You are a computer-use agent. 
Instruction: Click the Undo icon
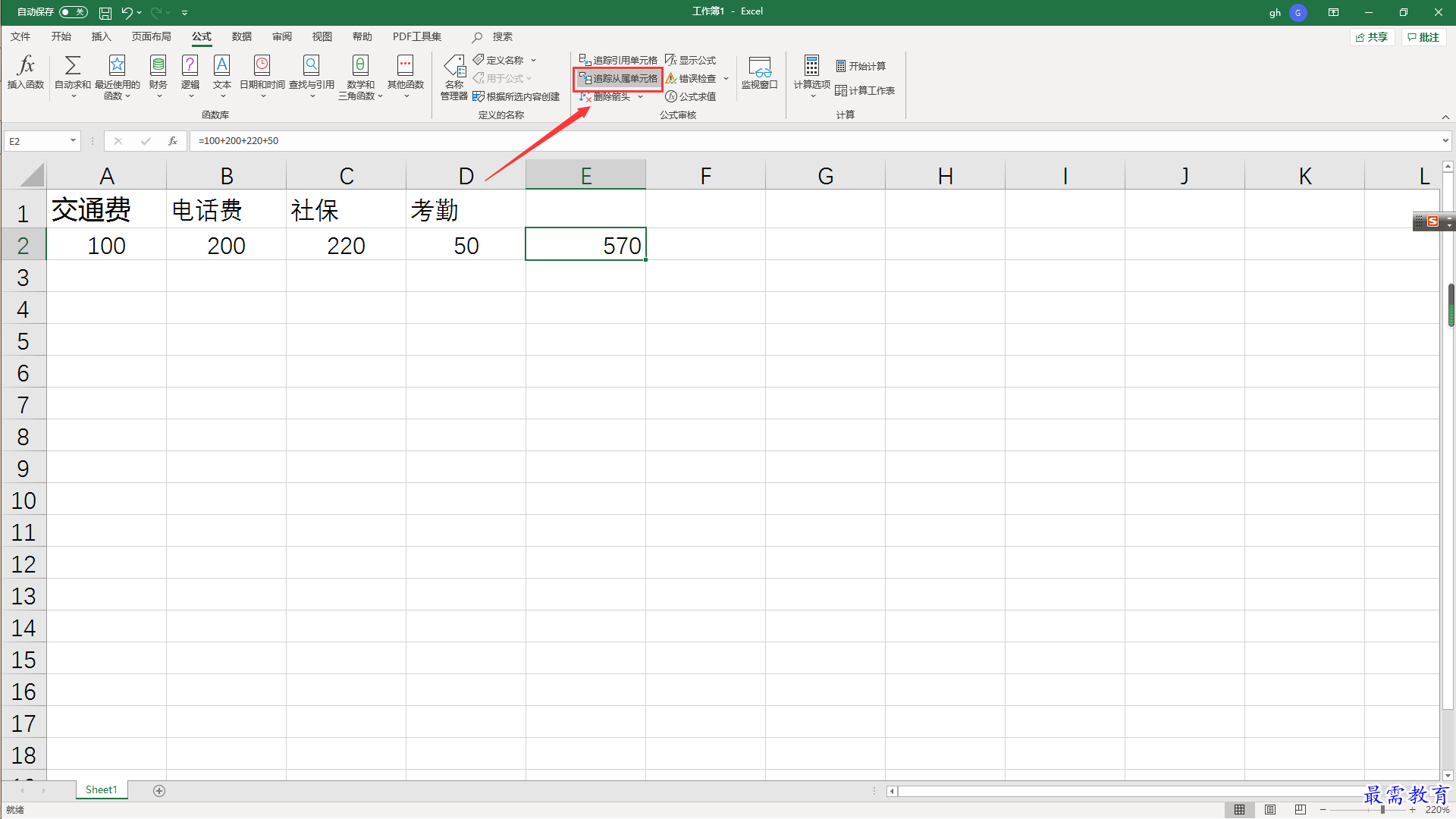click(127, 12)
